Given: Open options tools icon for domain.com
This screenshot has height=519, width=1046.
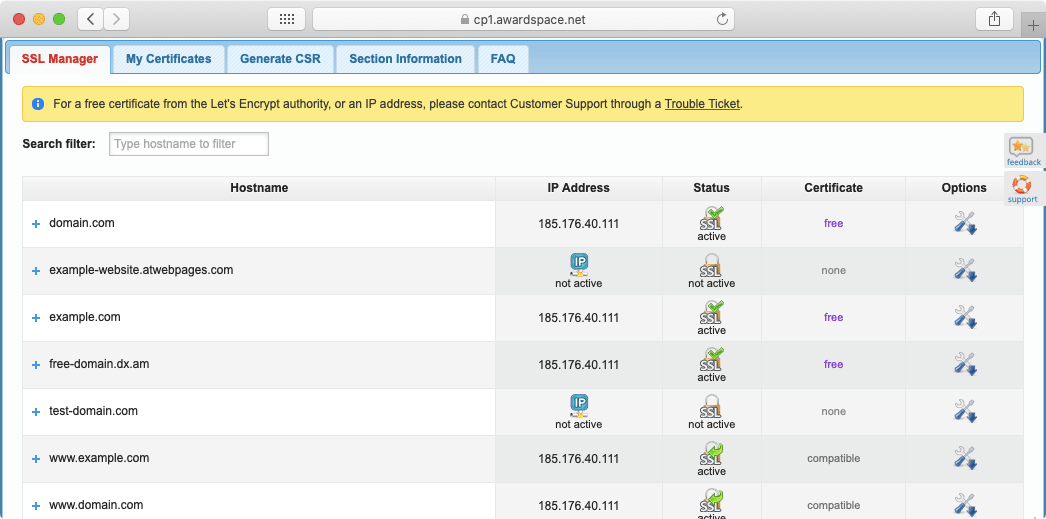Looking at the screenshot, I should click(964, 223).
